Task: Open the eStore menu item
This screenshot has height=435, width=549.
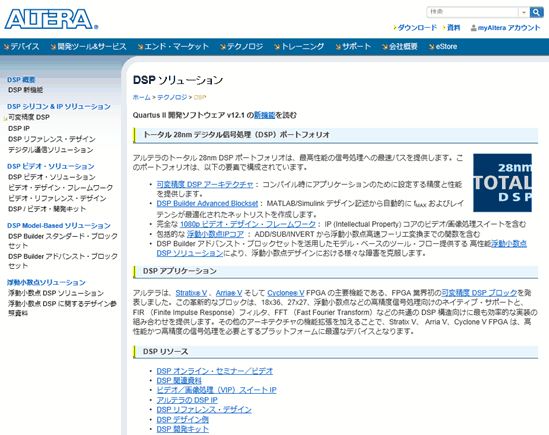Action: click(446, 47)
